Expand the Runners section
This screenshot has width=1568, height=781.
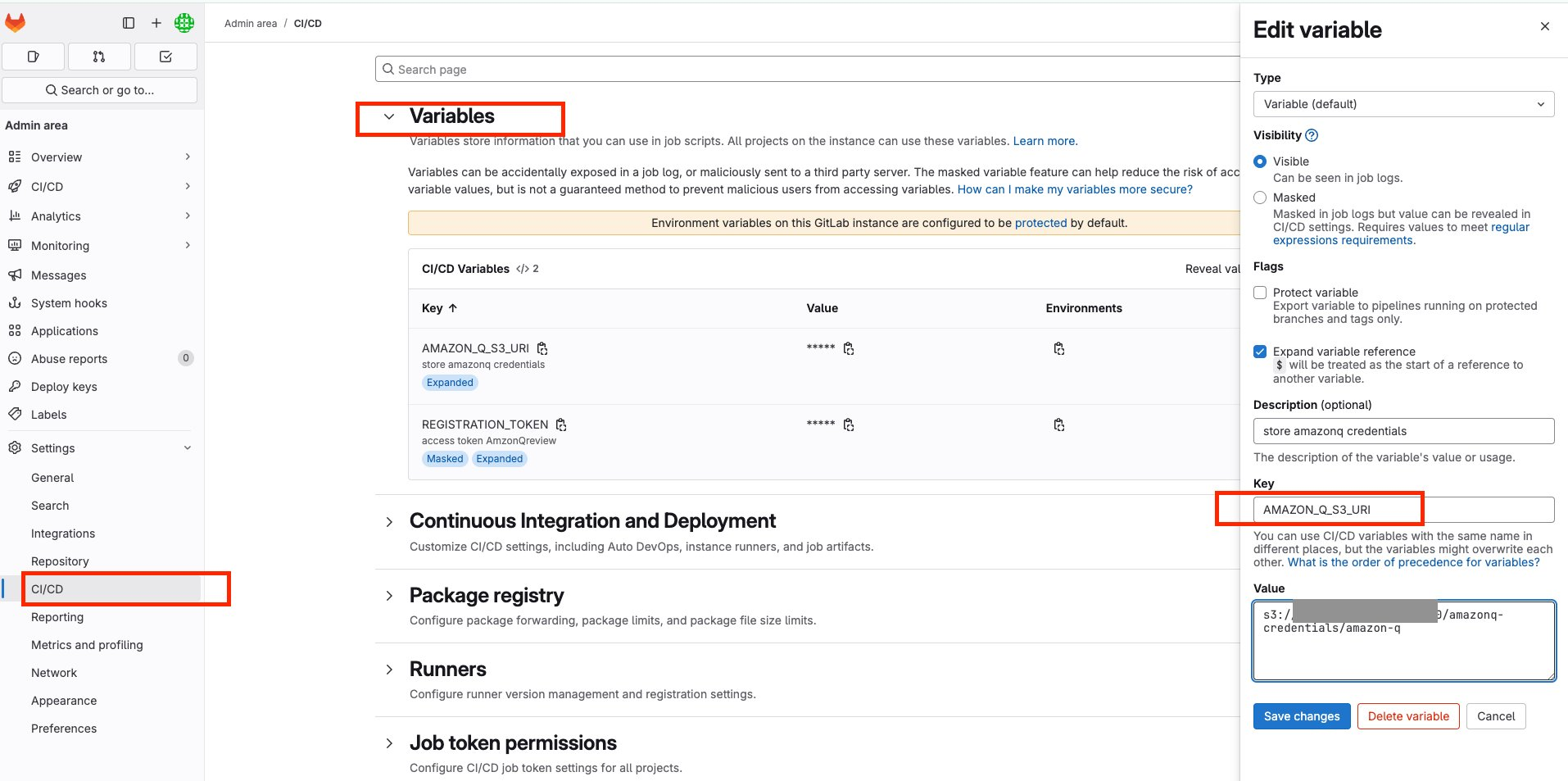[x=389, y=670]
